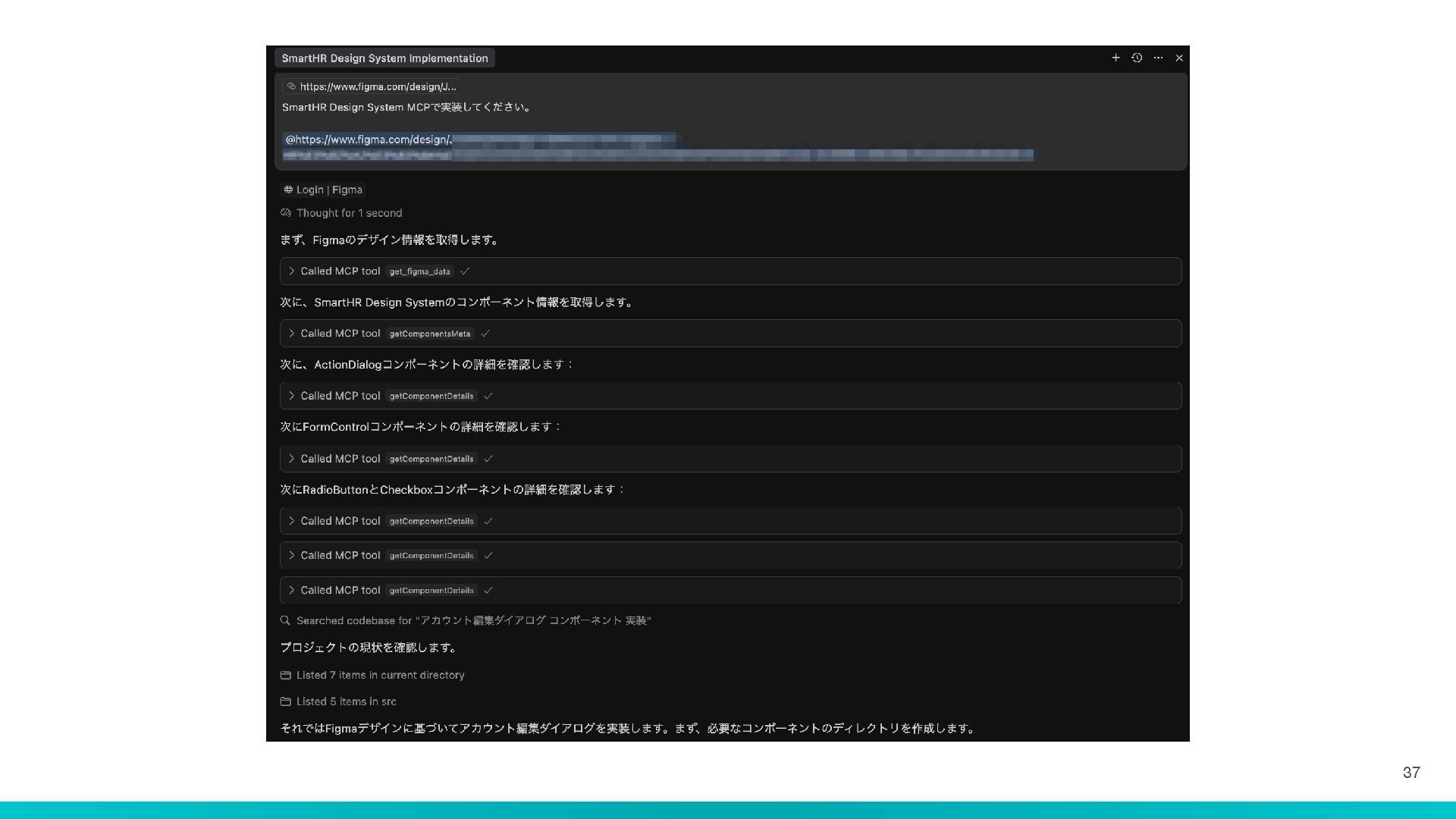The width and height of the screenshot is (1456, 819).
Task: Click the getComponentsMeta tool name badge
Action: coord(430,334)
